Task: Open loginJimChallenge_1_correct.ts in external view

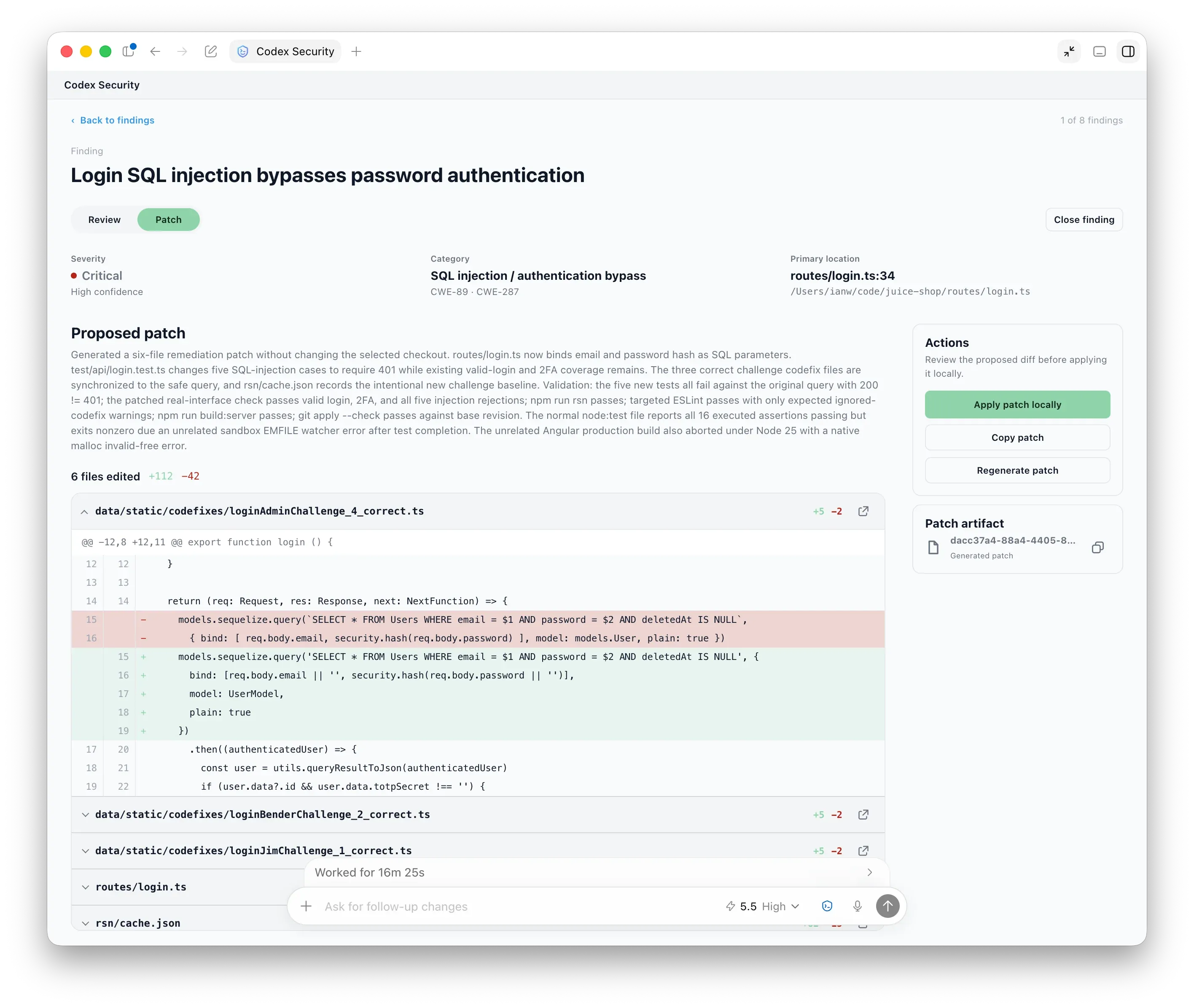Action: click(863, 850)
